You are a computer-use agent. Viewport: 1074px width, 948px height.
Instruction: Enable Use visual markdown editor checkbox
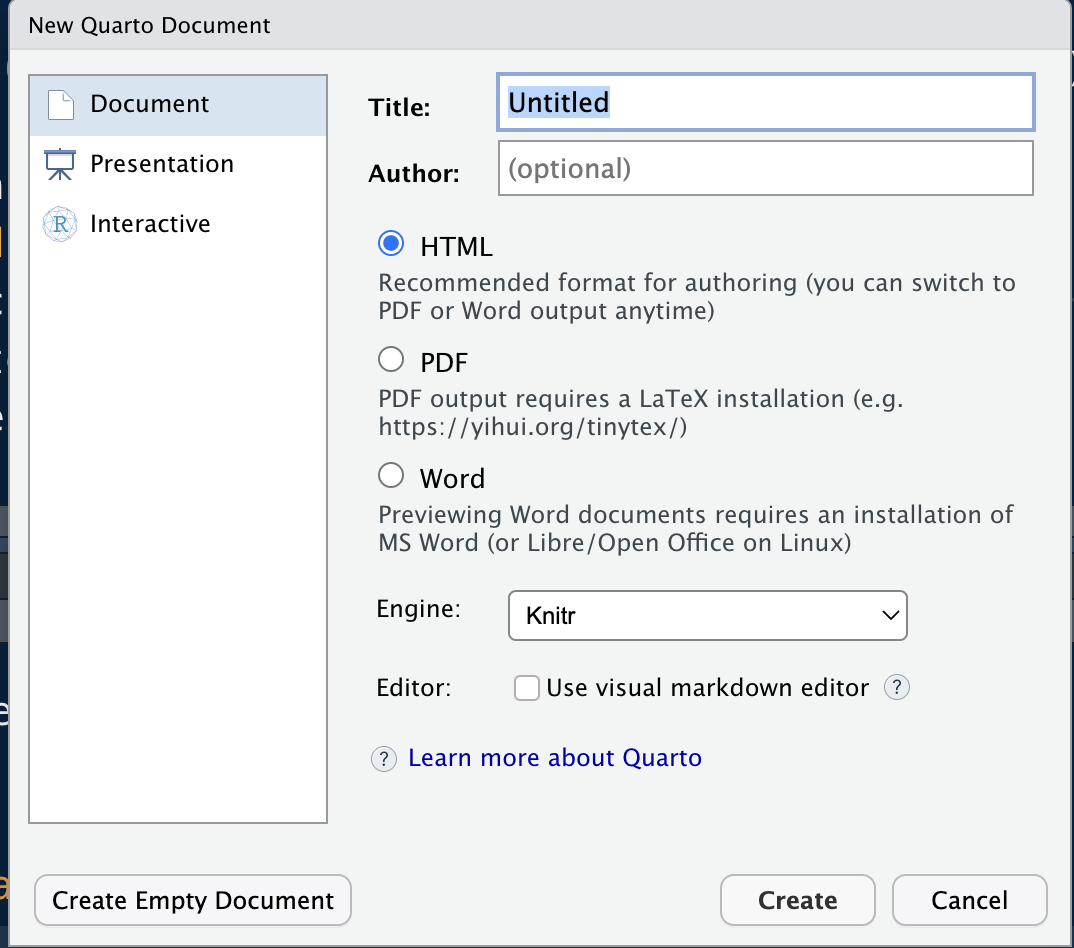pos(526,688)
